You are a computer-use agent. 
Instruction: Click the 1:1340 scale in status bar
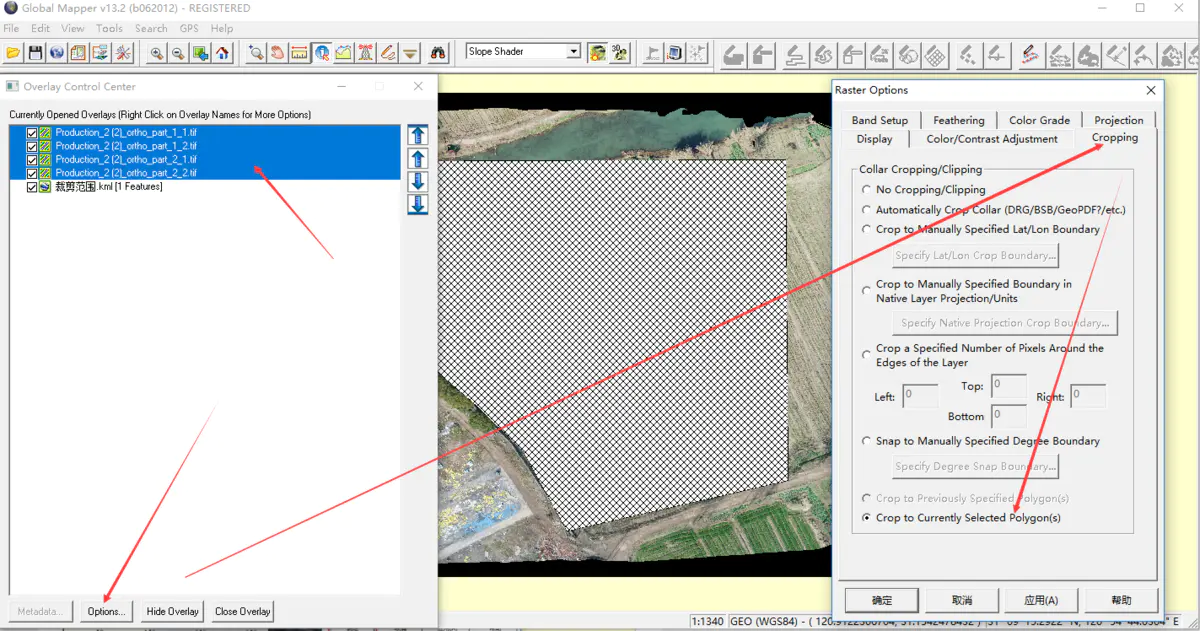pos(708,622)
